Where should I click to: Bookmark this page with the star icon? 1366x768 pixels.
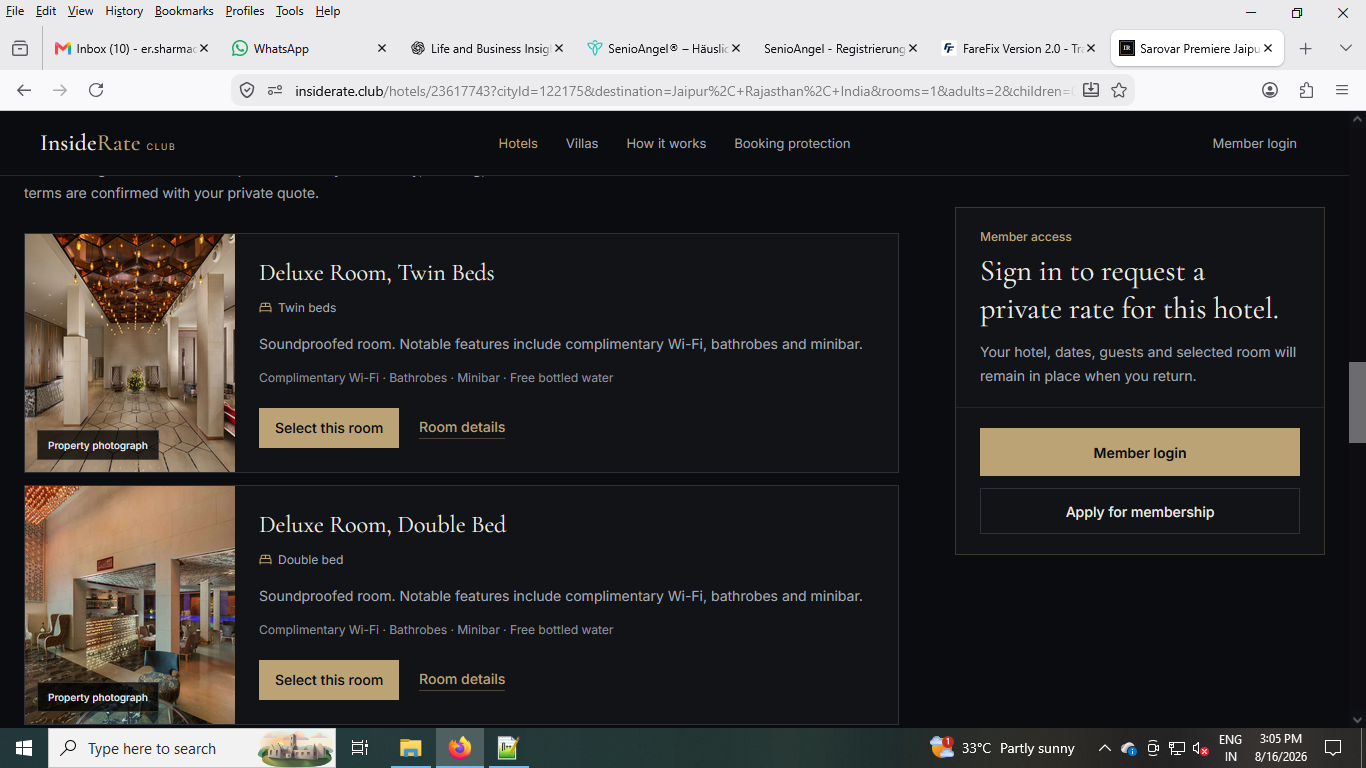coord(1119,90)
